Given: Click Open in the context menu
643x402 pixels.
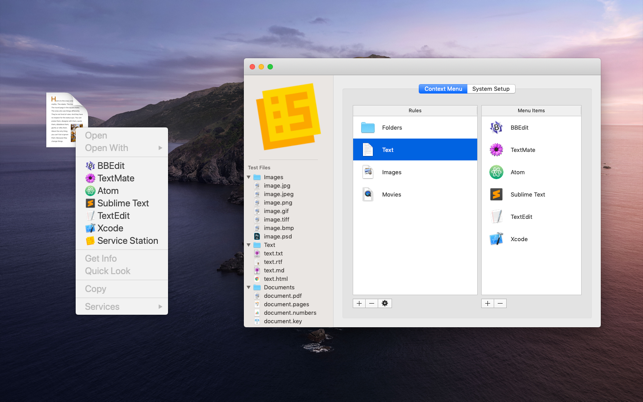Looking at the screenshot, I should point(122,135).
